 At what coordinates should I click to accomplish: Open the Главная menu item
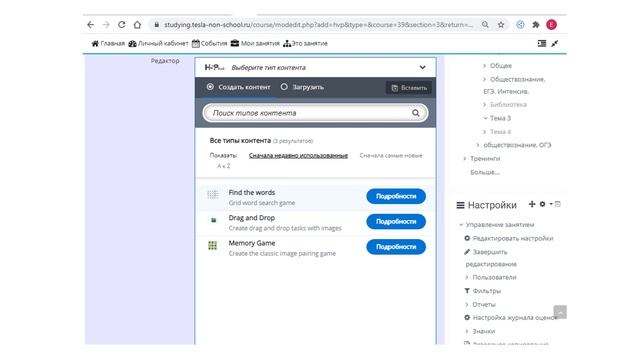coord(108,43)
